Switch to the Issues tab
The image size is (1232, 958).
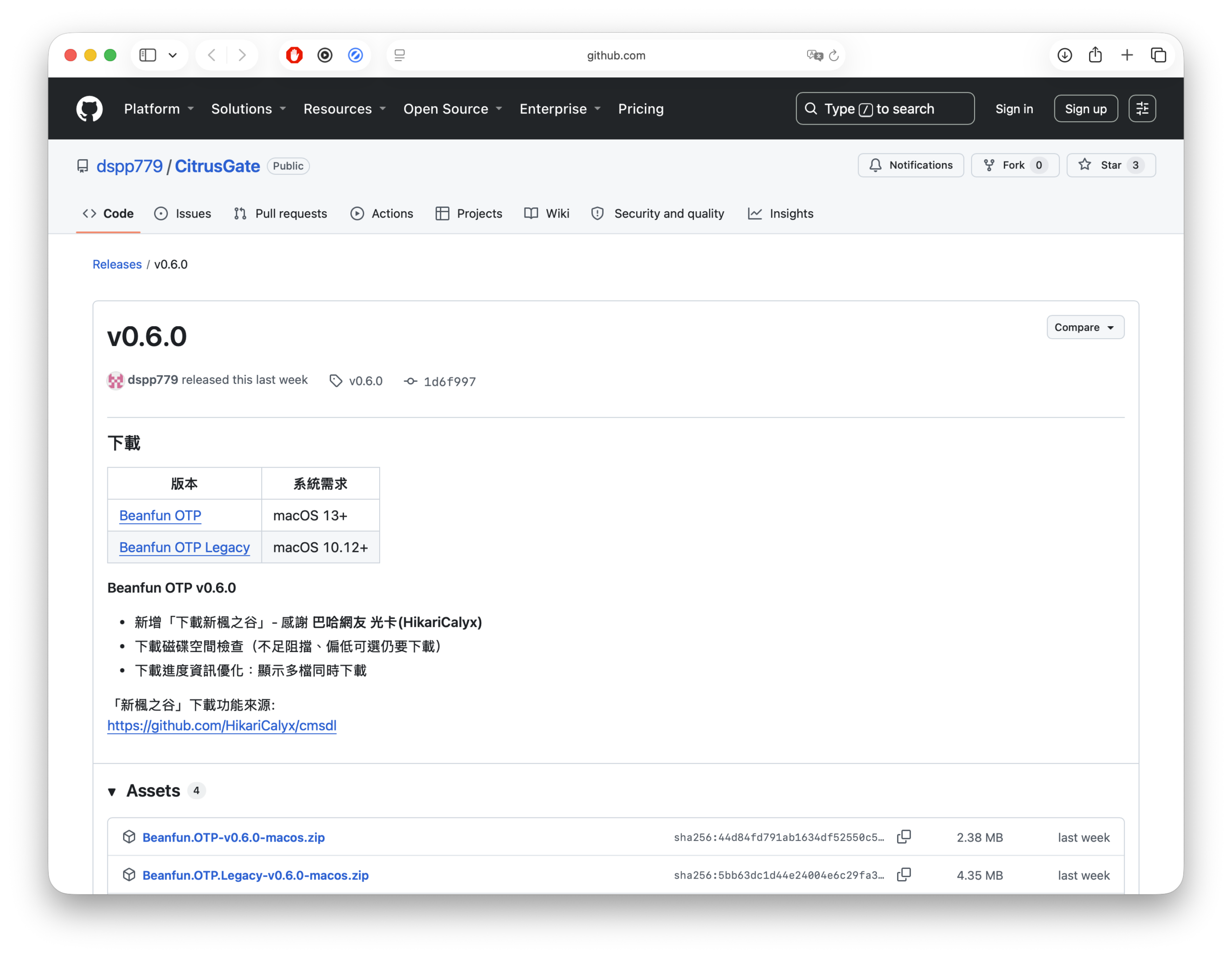click(x=183, y=213)
